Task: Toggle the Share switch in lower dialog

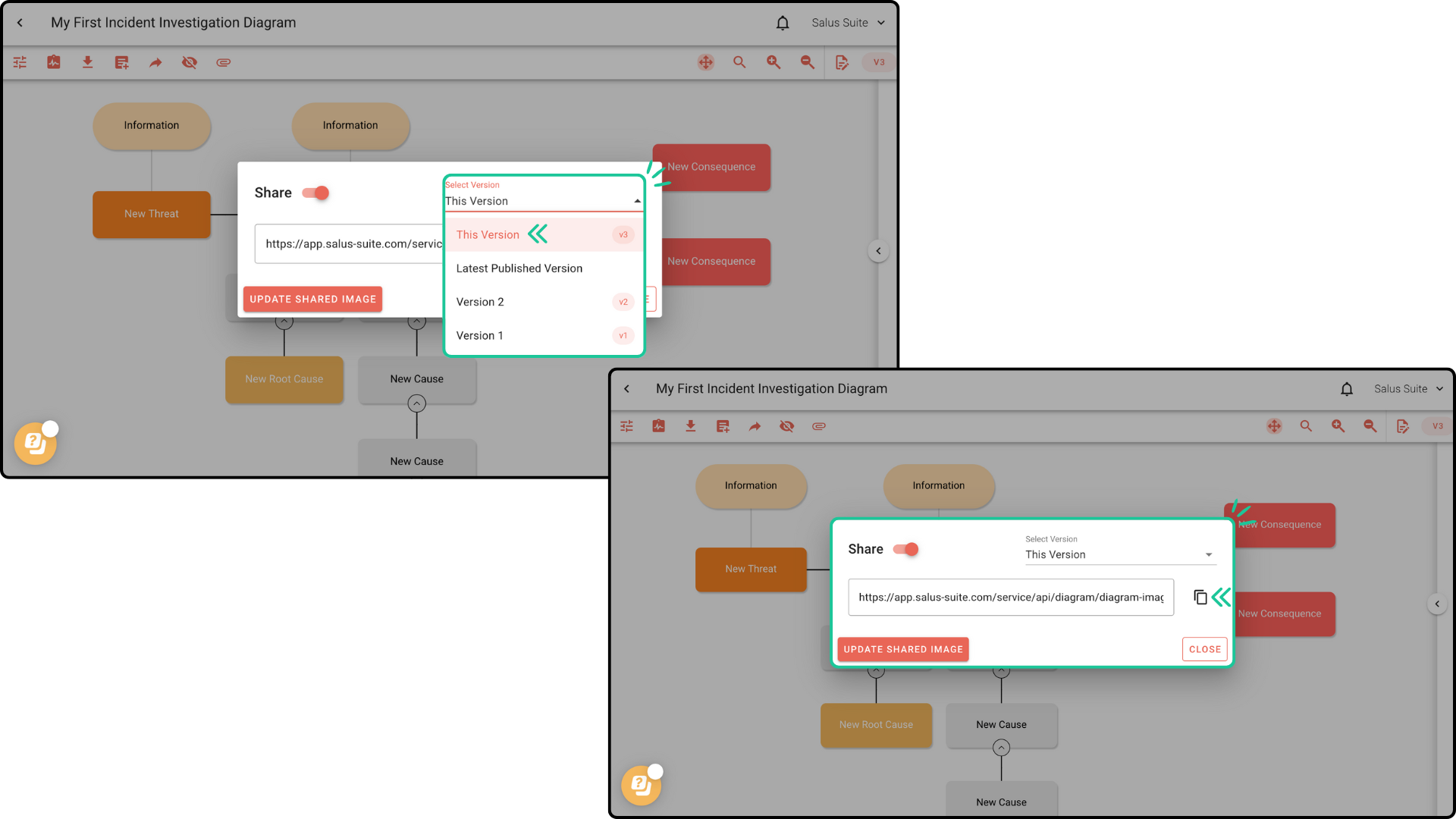Action: (906, 549)
